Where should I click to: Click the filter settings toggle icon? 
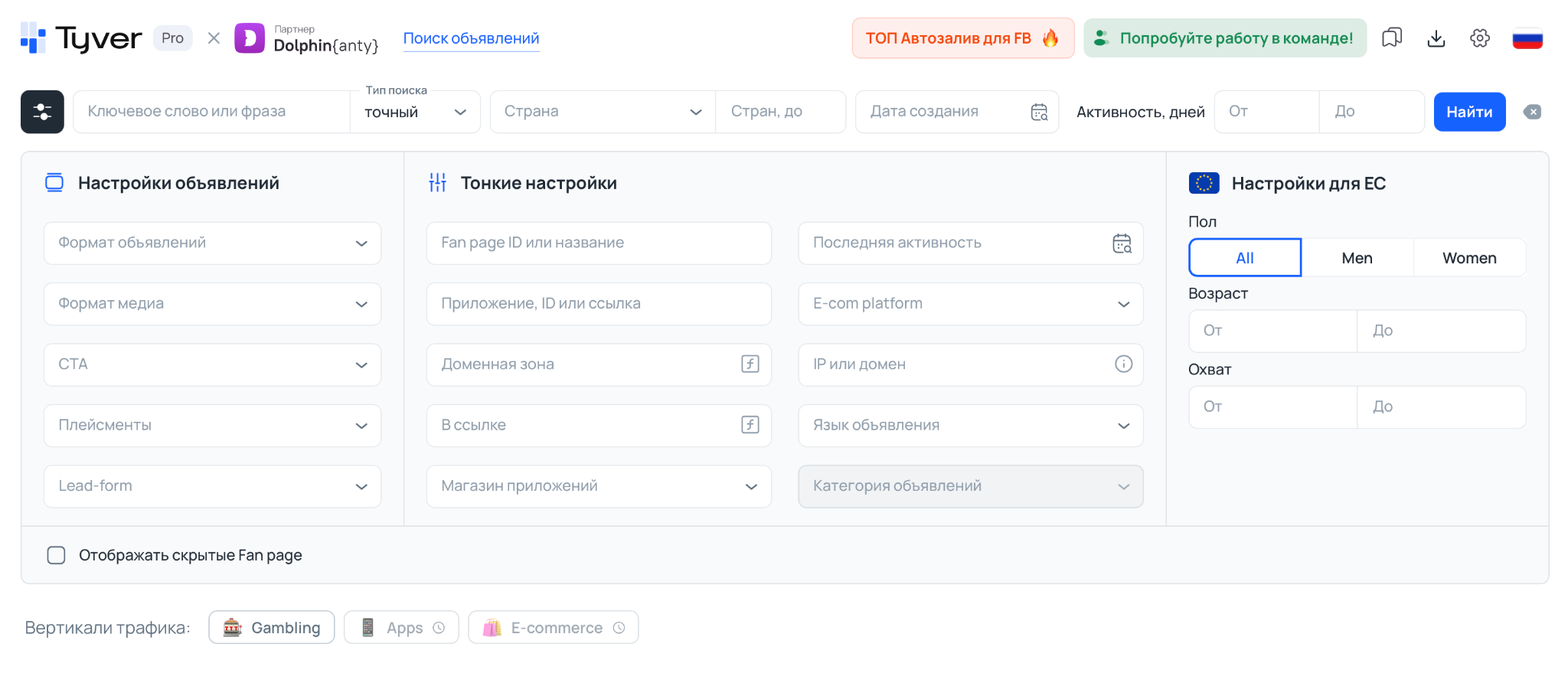42,112
